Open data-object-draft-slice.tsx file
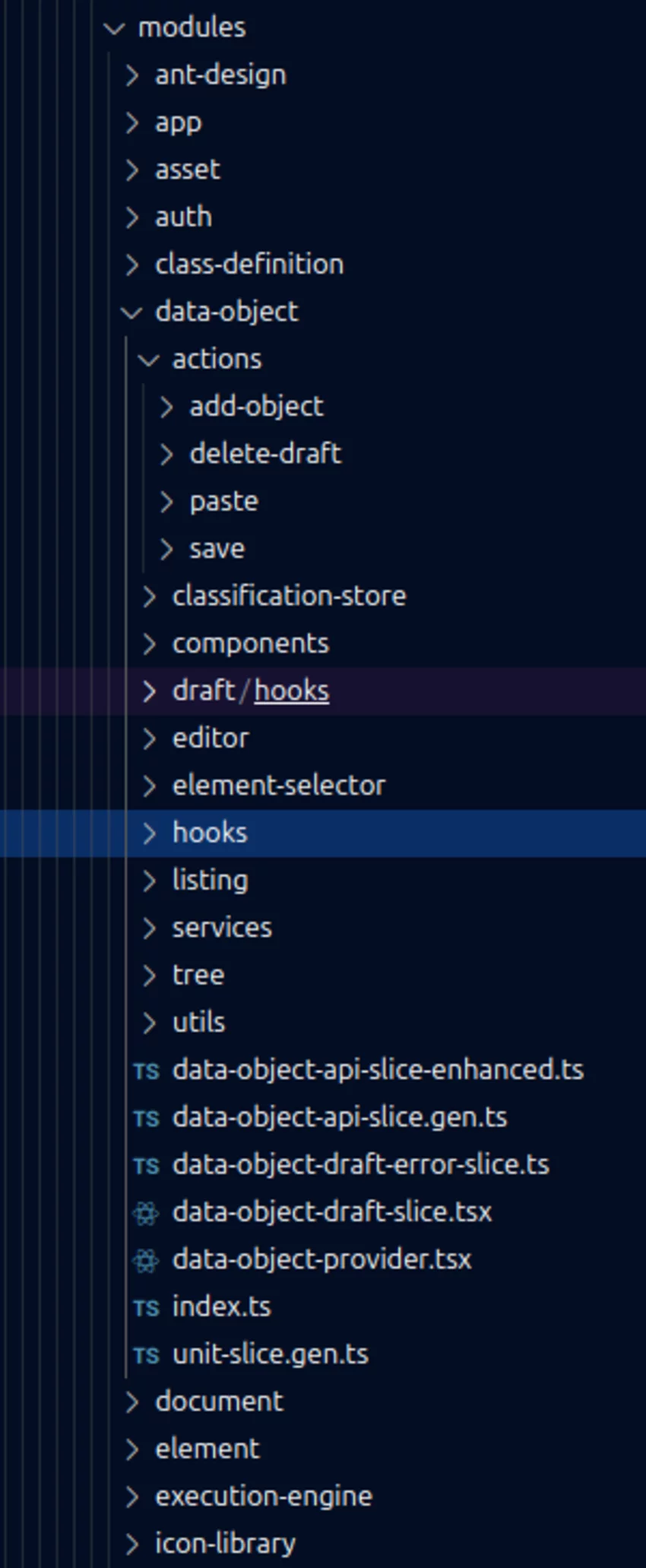Image resolution: width=646 pixels, height=1568 pixels. click(x=332, y=1213)
